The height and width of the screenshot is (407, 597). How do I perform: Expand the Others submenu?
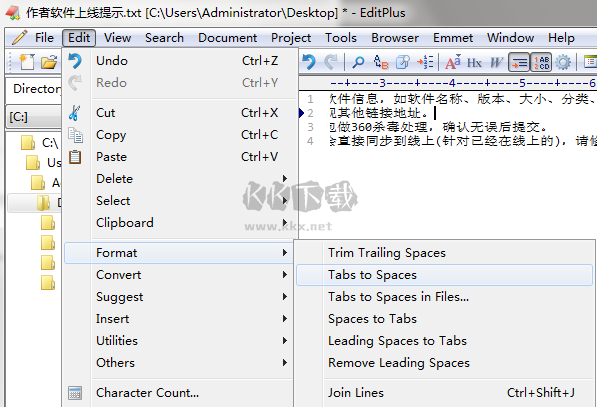[x=179, y=363]
